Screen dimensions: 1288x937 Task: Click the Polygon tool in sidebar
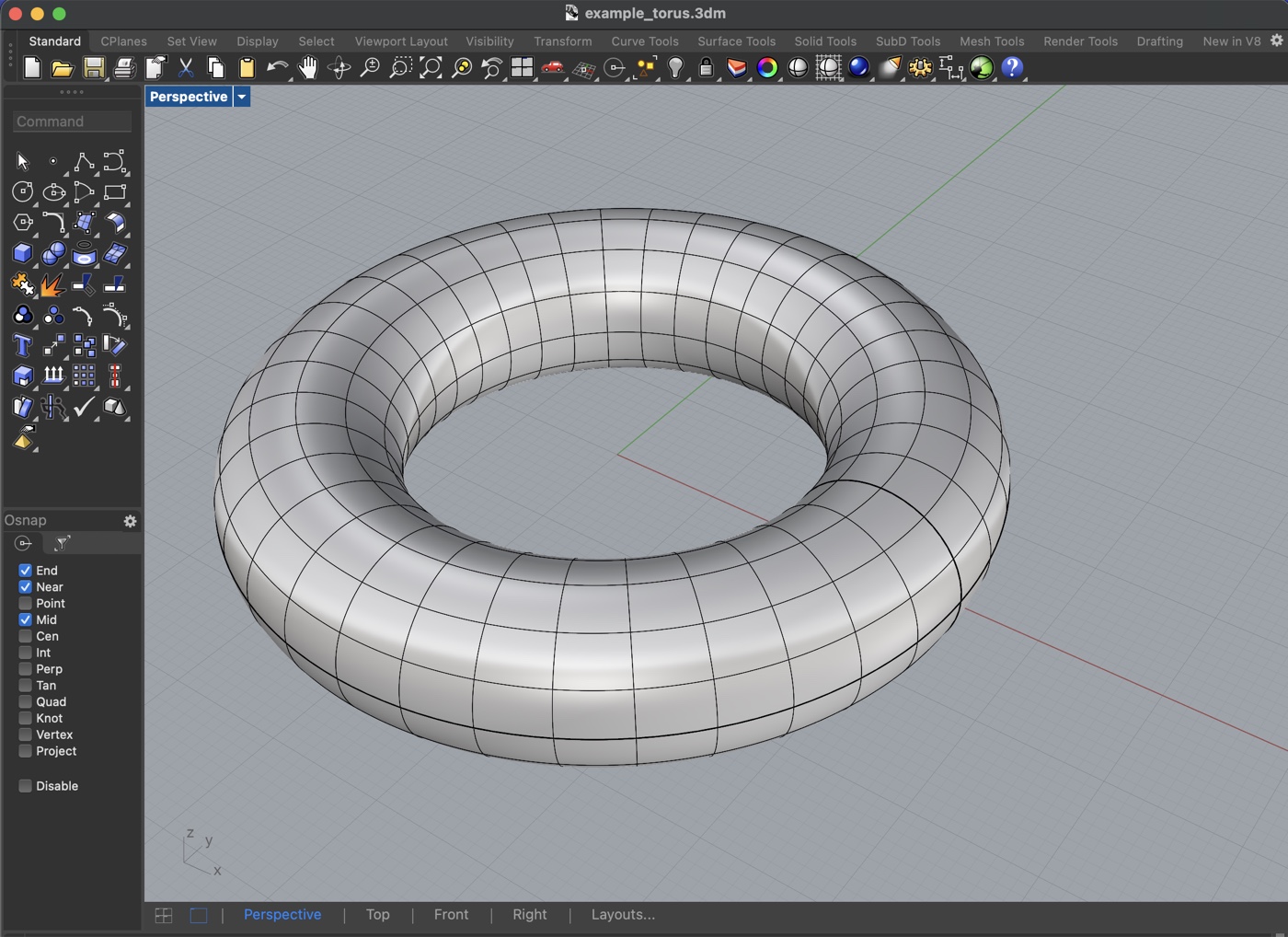pyautogui.click(x=23, y=223)
